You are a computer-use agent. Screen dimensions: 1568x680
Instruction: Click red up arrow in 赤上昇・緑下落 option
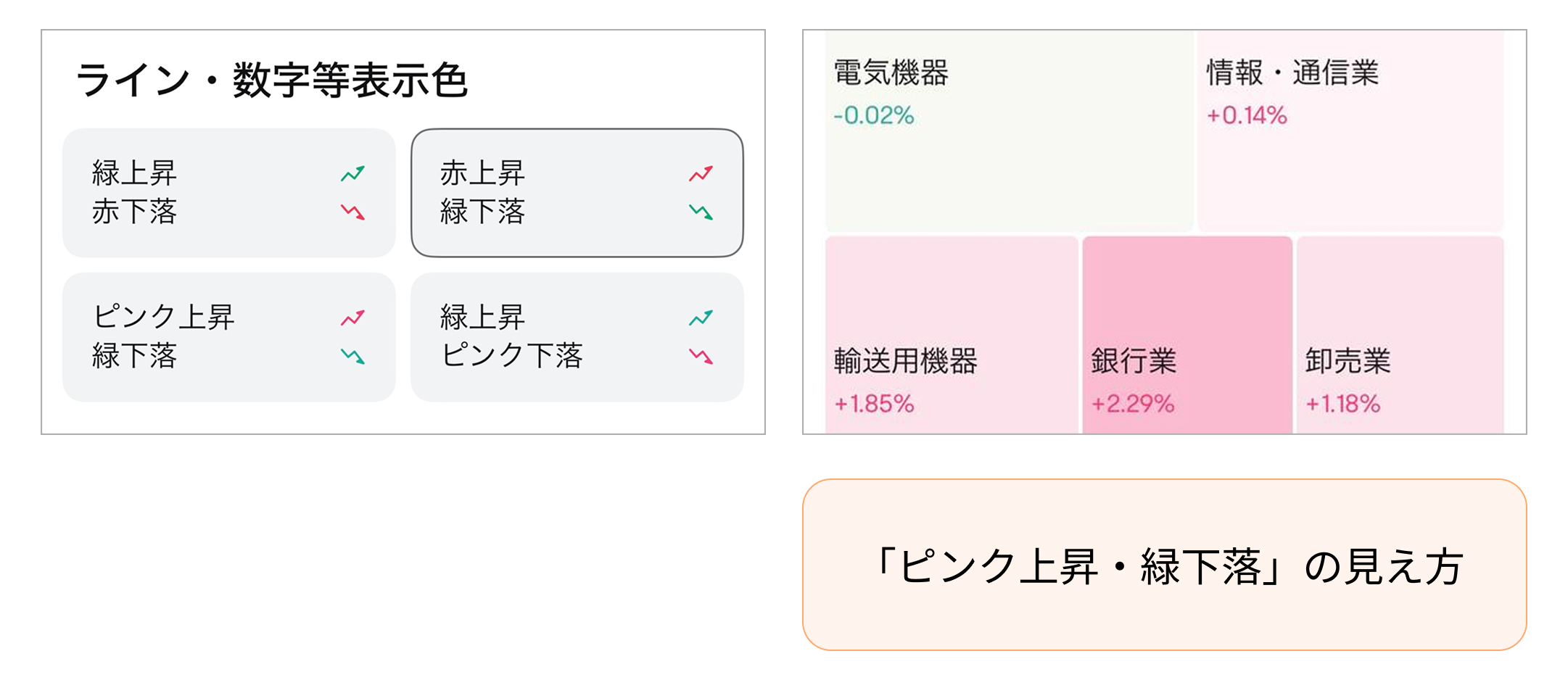(701, 174)
